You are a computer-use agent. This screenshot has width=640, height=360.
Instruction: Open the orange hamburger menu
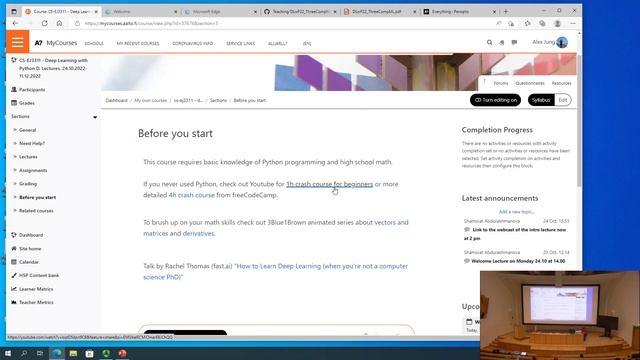18,42
